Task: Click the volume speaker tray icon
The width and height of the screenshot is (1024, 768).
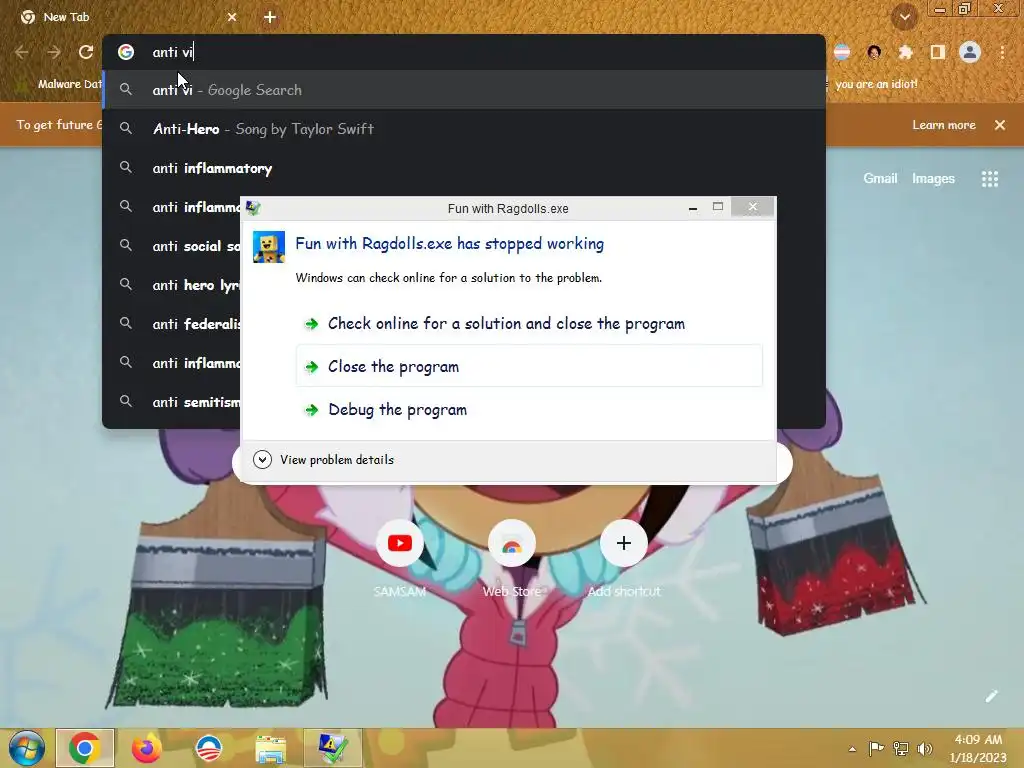Action: (924, 748)
